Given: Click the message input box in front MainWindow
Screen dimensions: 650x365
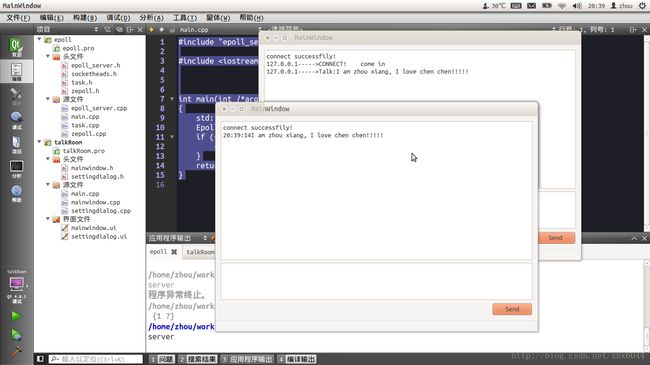Looking at the screenshot, I should click(x=376, y=281).
